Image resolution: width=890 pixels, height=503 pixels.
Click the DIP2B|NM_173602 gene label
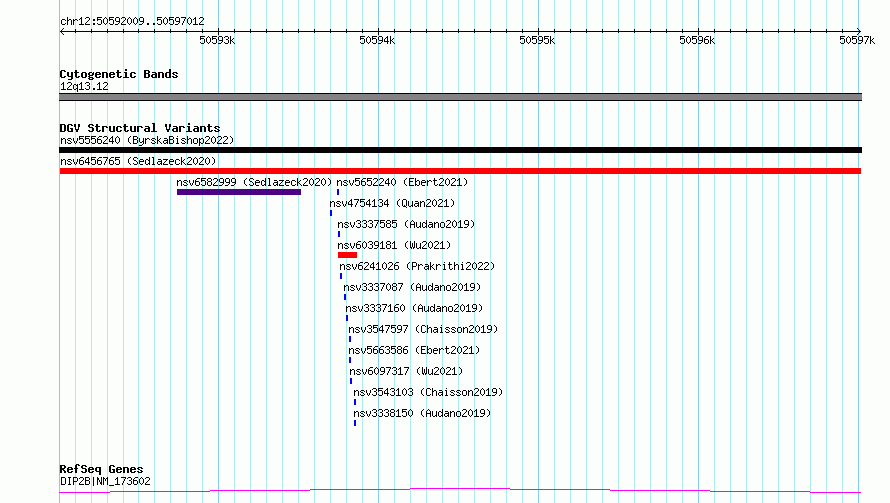pyautogui.click(x=105, y=481)
